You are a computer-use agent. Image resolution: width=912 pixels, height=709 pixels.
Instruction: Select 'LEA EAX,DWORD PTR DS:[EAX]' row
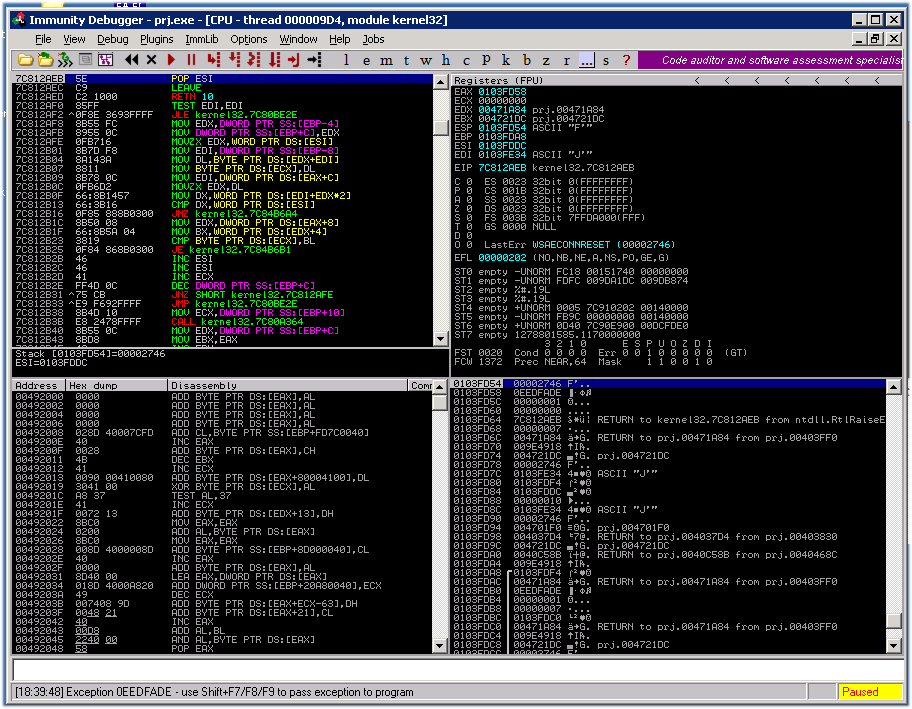(223, 576)
